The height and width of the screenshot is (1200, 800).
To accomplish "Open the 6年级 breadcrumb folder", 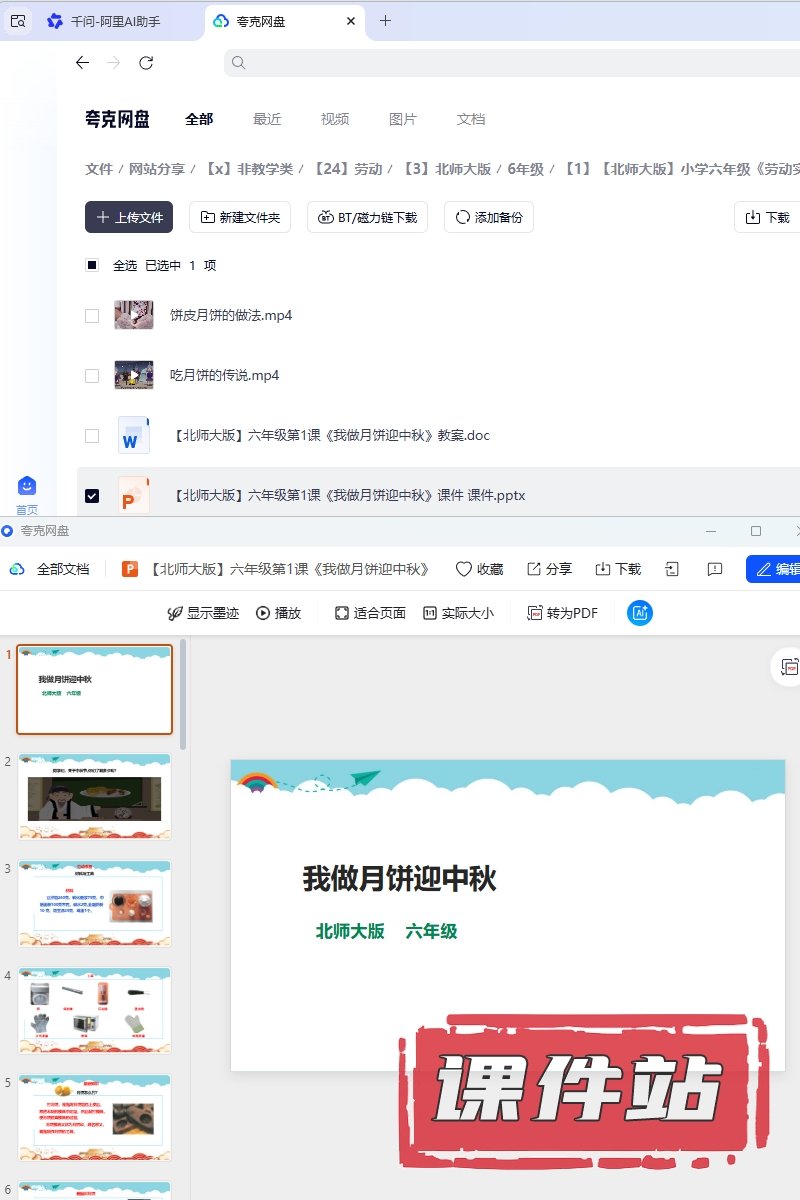I will coord(525,169).
